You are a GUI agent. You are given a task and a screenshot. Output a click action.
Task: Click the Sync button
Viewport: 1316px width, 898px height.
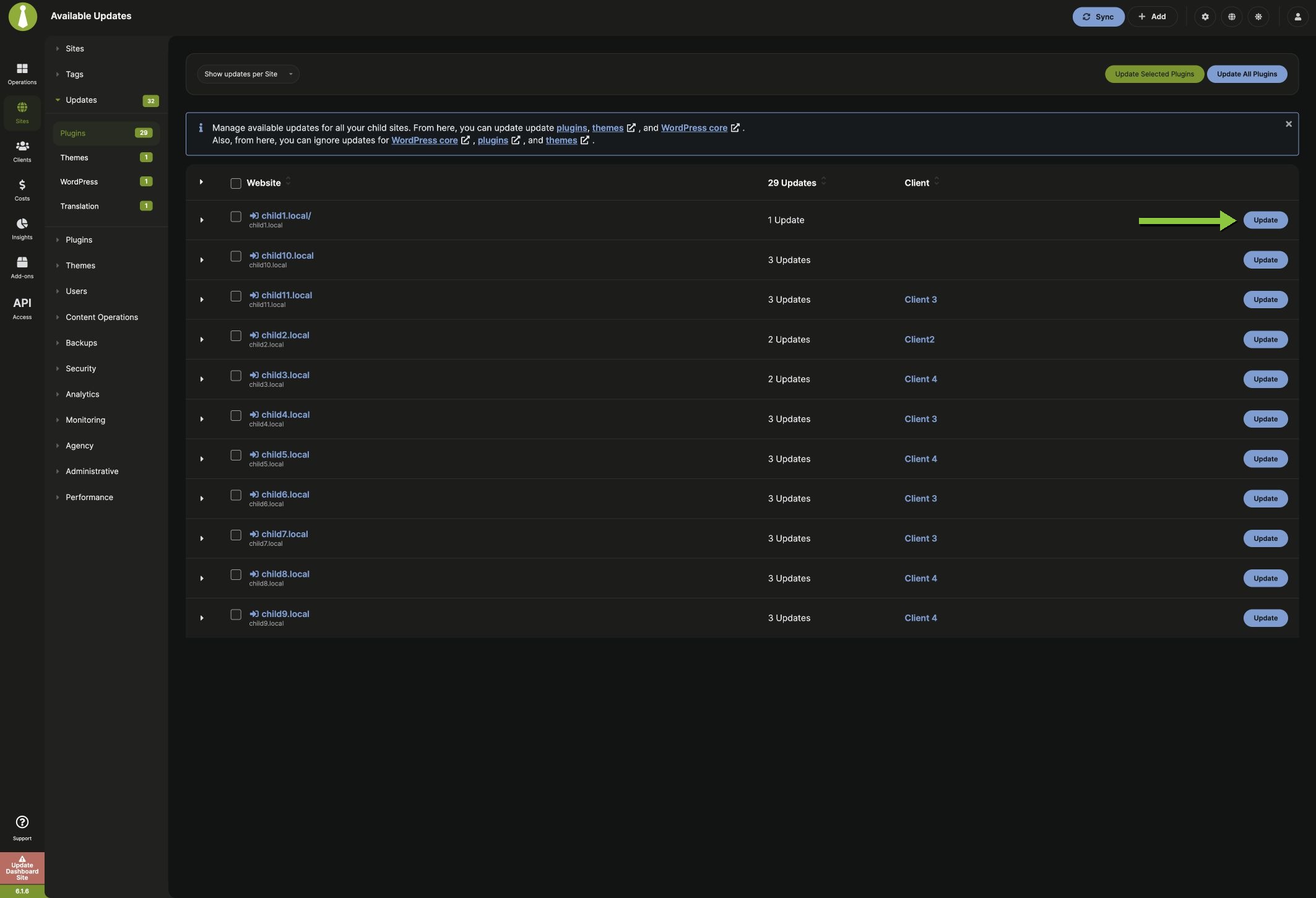point(1098,17)
